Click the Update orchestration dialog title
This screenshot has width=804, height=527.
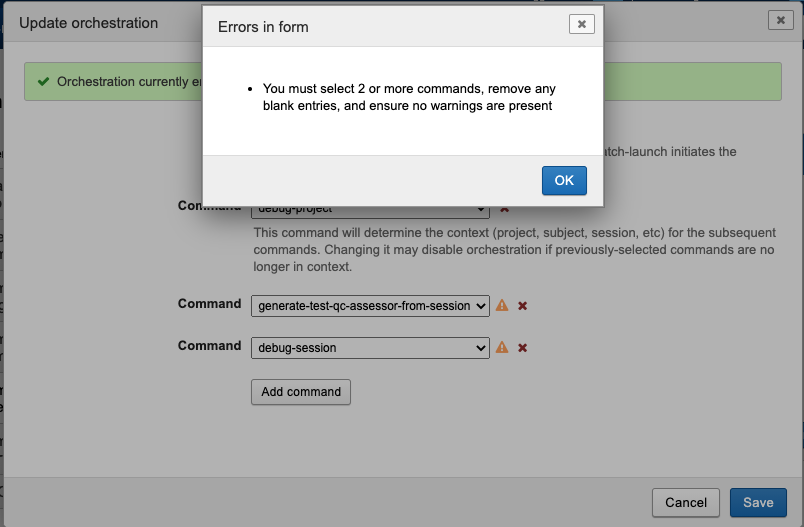coord(89,23)
